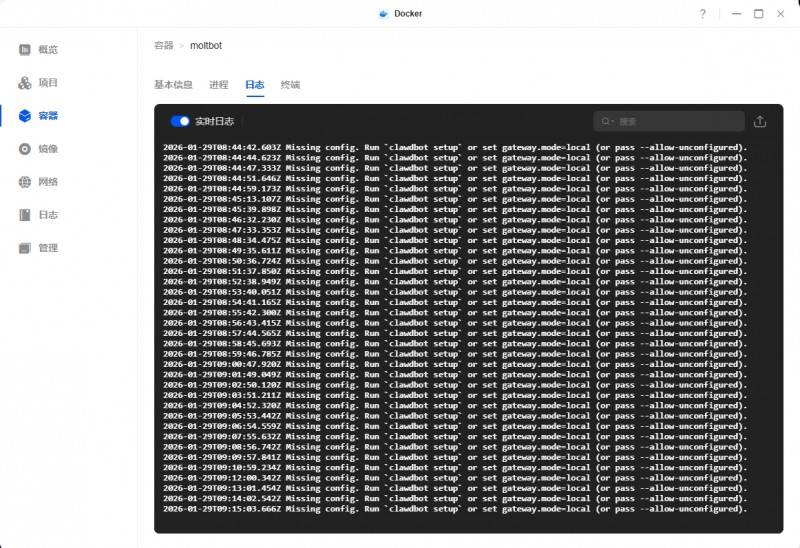
Task: Click log line timestamped 08:57:44.565Z
Action: tap(455, 333)
